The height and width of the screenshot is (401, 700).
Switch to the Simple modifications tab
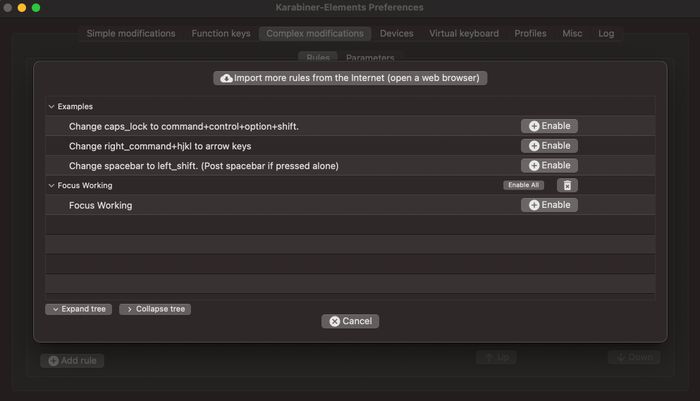131,33
